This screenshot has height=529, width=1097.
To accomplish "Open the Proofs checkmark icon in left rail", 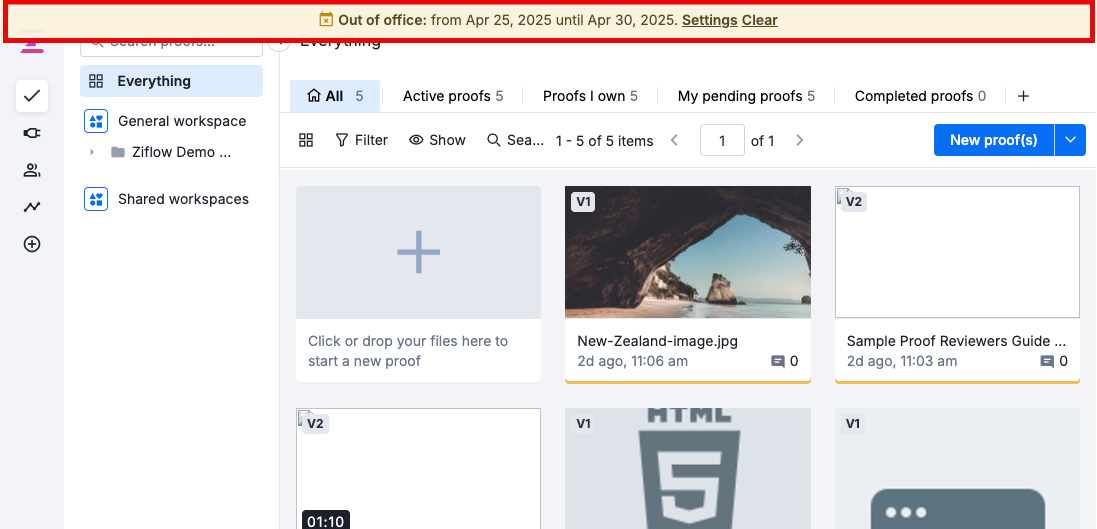I will click(32, 96).
